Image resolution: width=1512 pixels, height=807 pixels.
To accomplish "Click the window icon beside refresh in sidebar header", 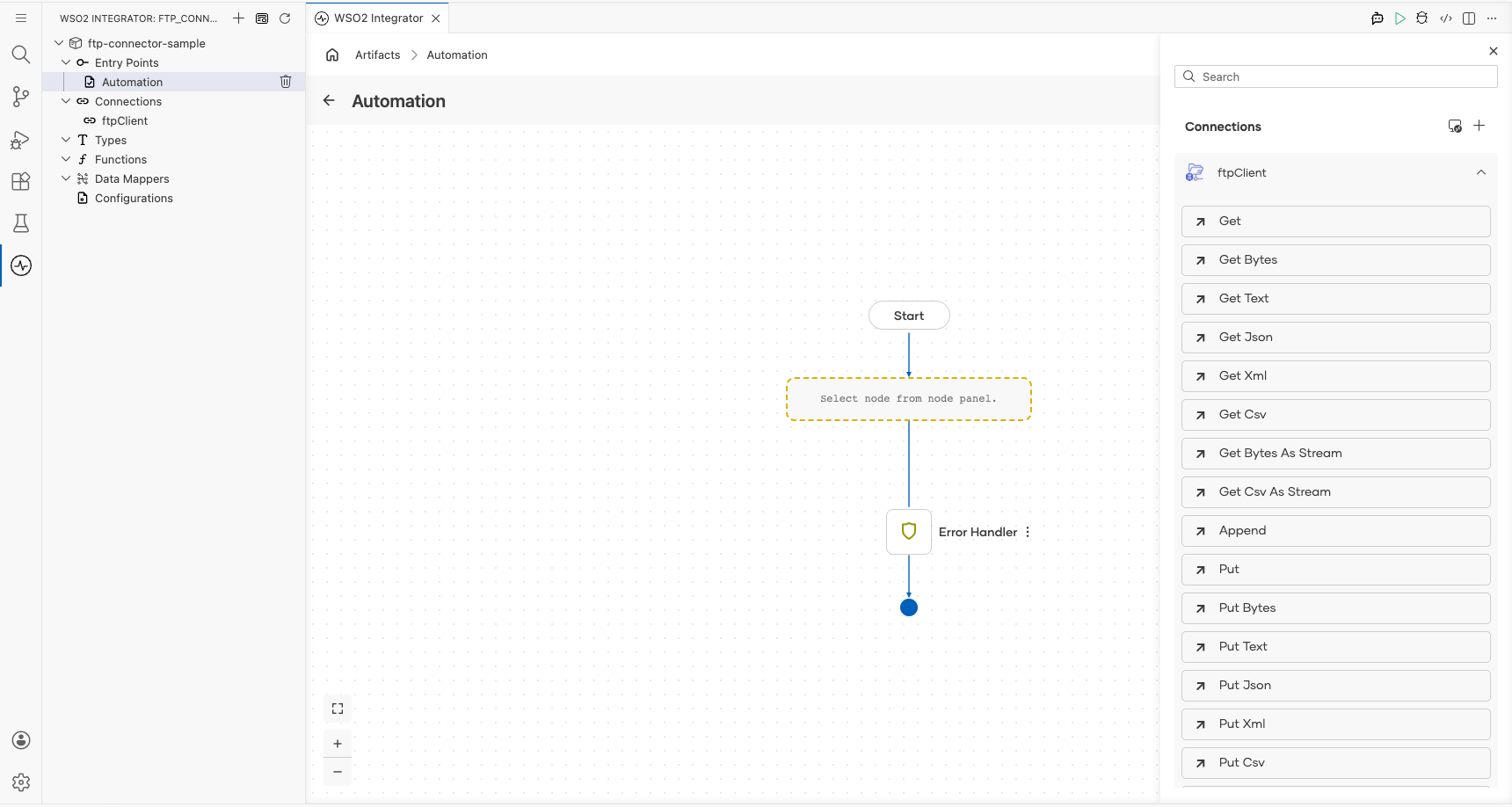I will click(262, 18).
